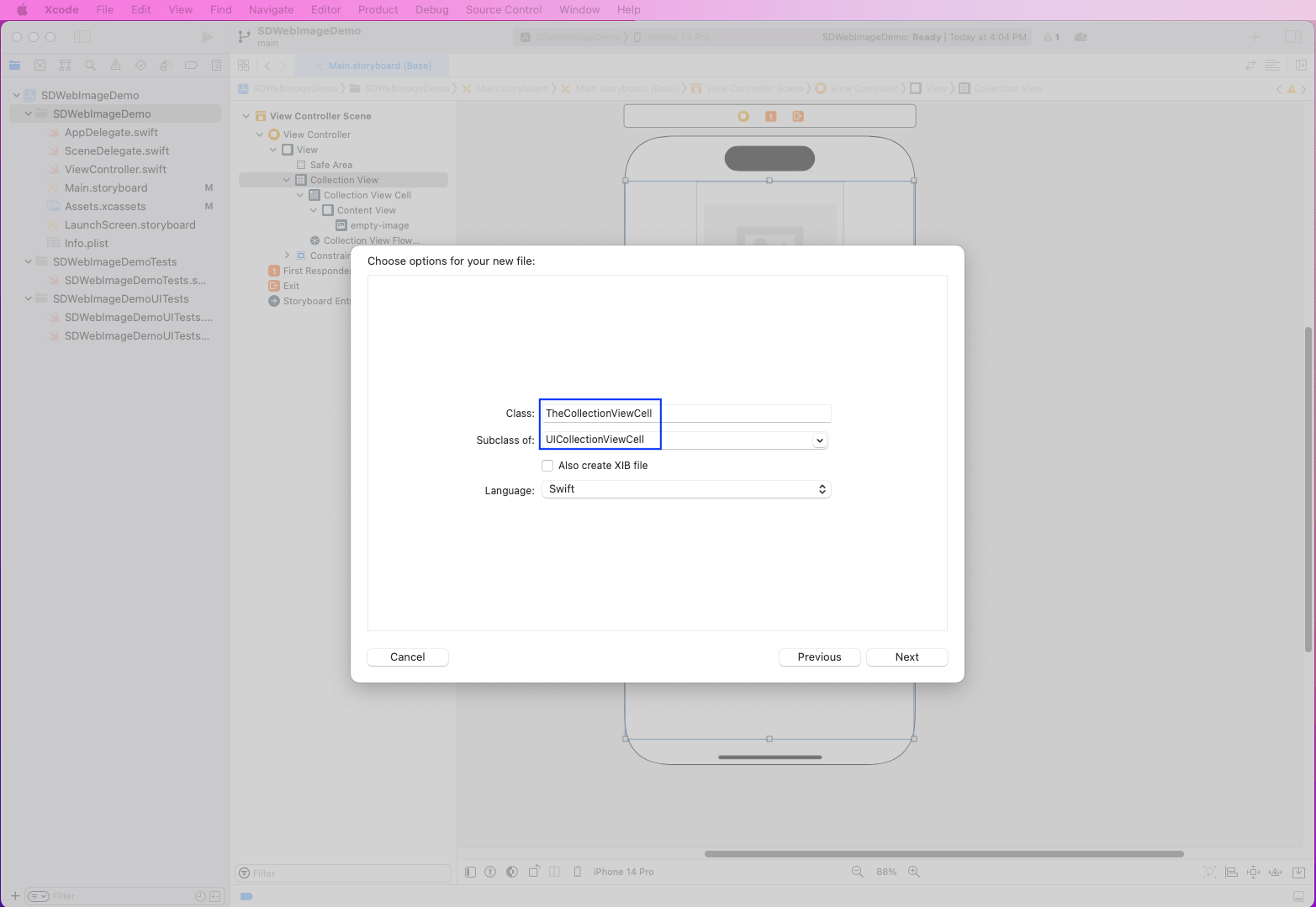Click the Library plus button in toolbar

[1254, 37]
